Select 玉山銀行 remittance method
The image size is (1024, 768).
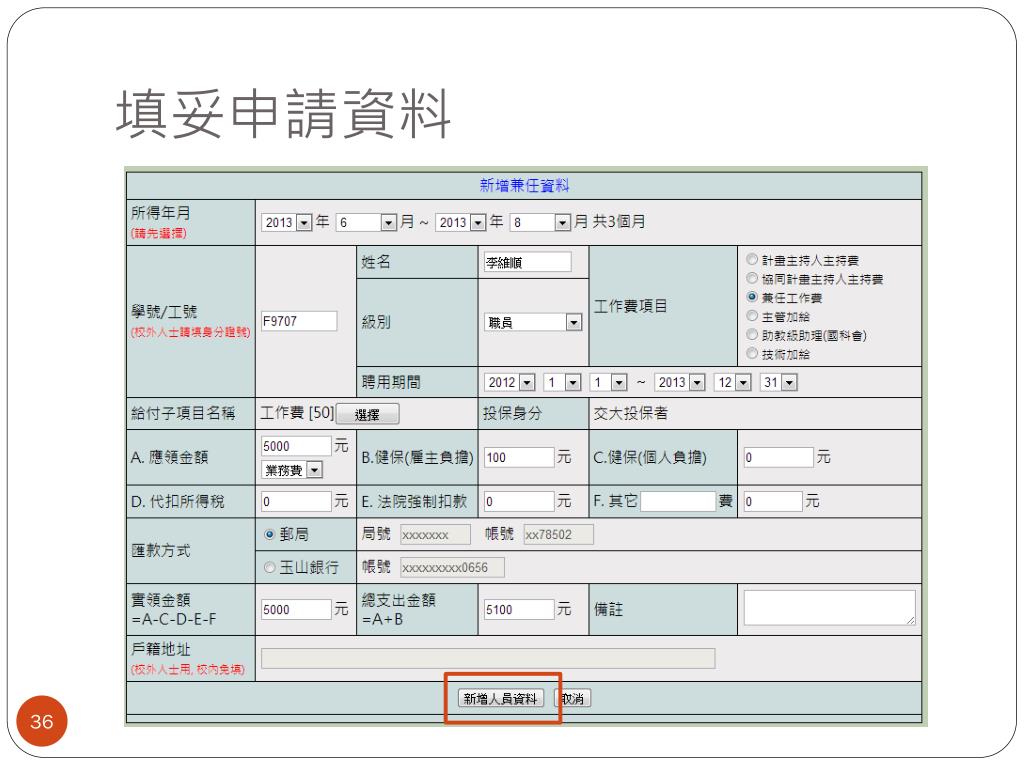pyautogui.click(x=269, y=568)
